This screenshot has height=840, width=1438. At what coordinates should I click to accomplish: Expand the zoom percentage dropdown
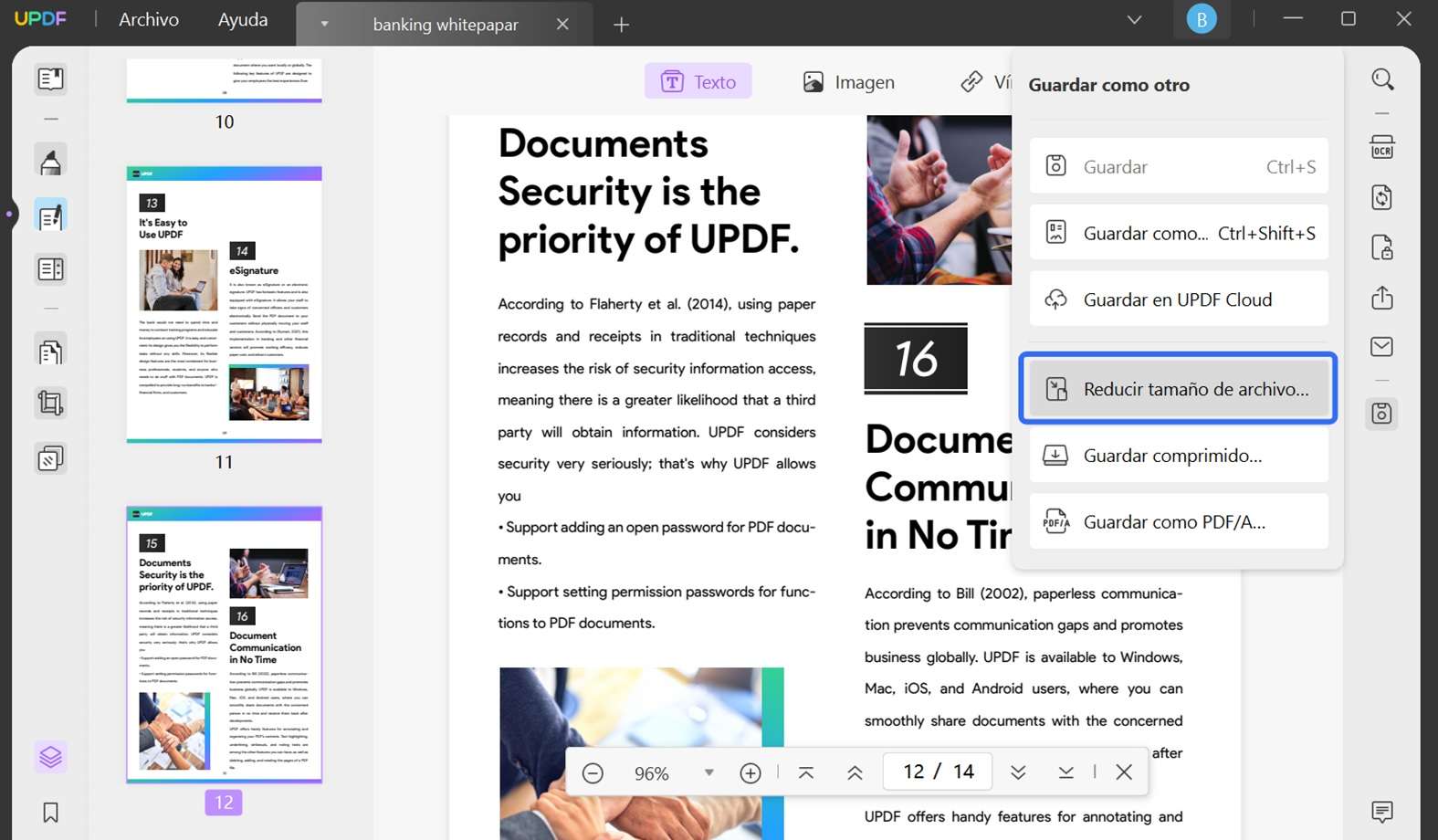709,773
